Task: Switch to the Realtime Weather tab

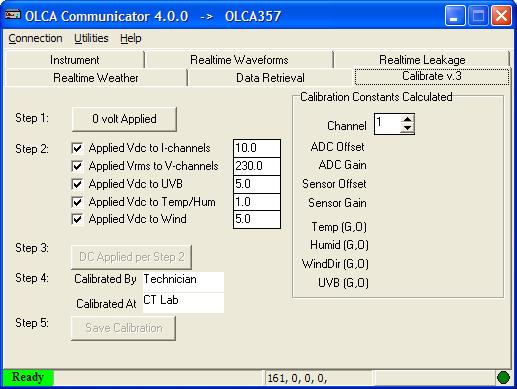Action: 96,78
